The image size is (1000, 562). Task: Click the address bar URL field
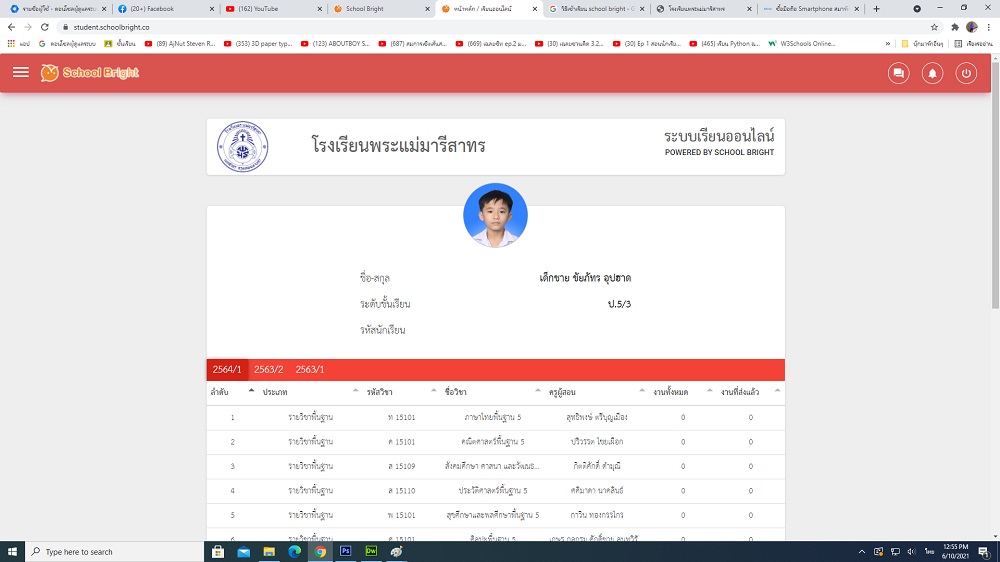click(497, 27)
